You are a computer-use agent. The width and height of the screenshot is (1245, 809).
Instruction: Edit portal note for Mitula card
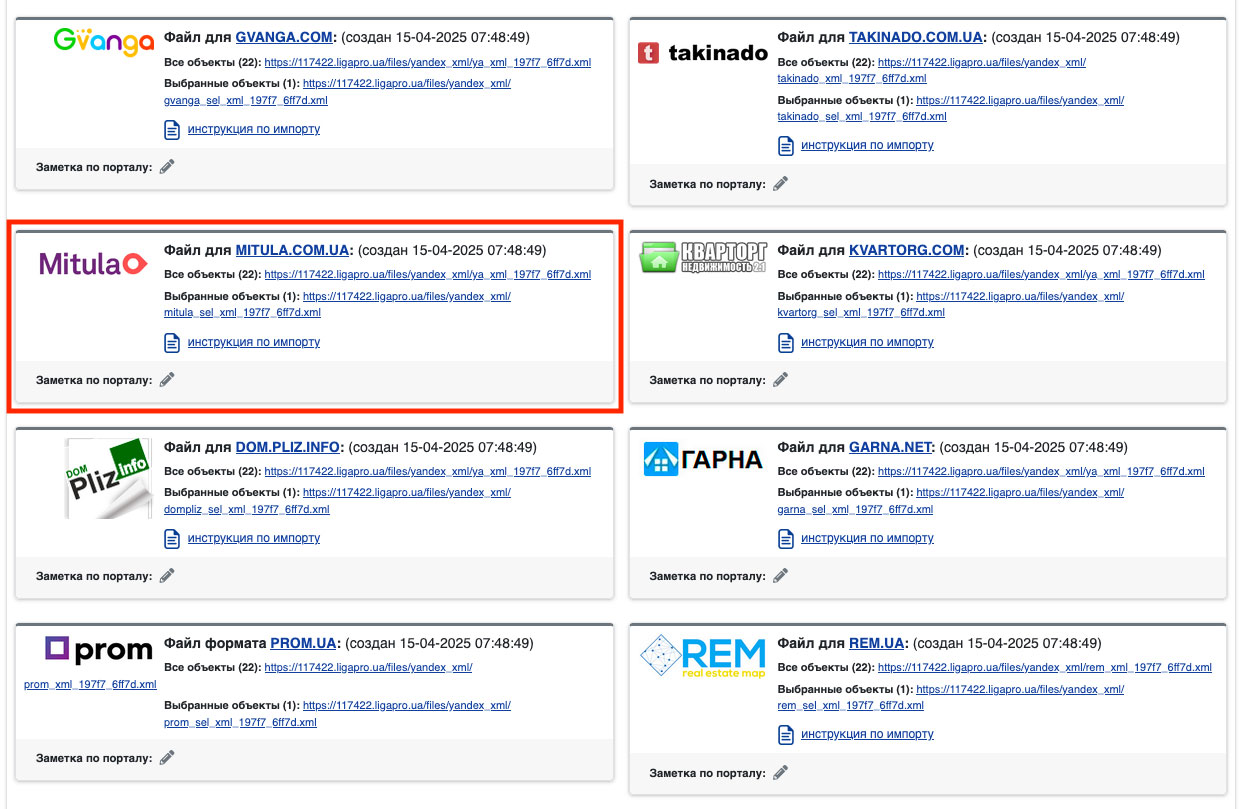[x=167, y=380]
